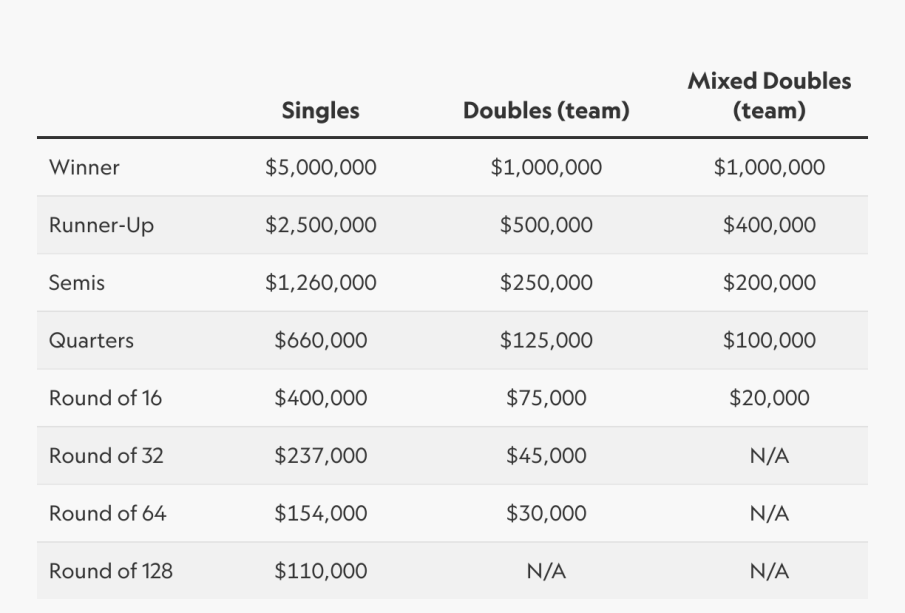Click the $110,000 Round of 128 cell

coord(321,571)
